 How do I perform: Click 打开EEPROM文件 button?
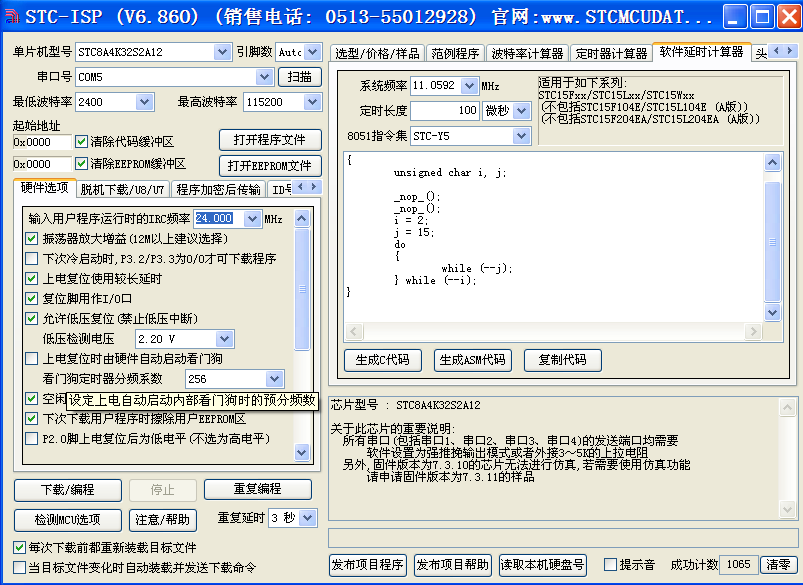pos(270,165)
